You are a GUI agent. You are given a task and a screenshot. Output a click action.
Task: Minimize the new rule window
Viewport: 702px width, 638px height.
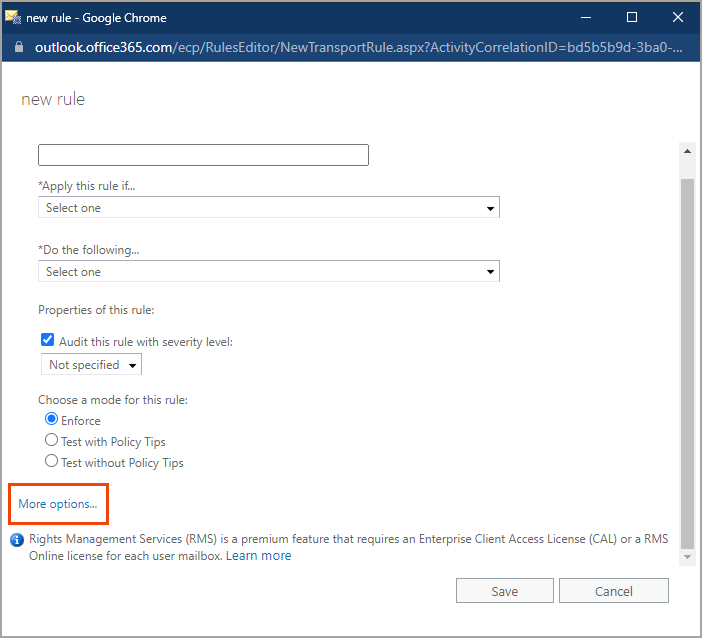point(586,17)
